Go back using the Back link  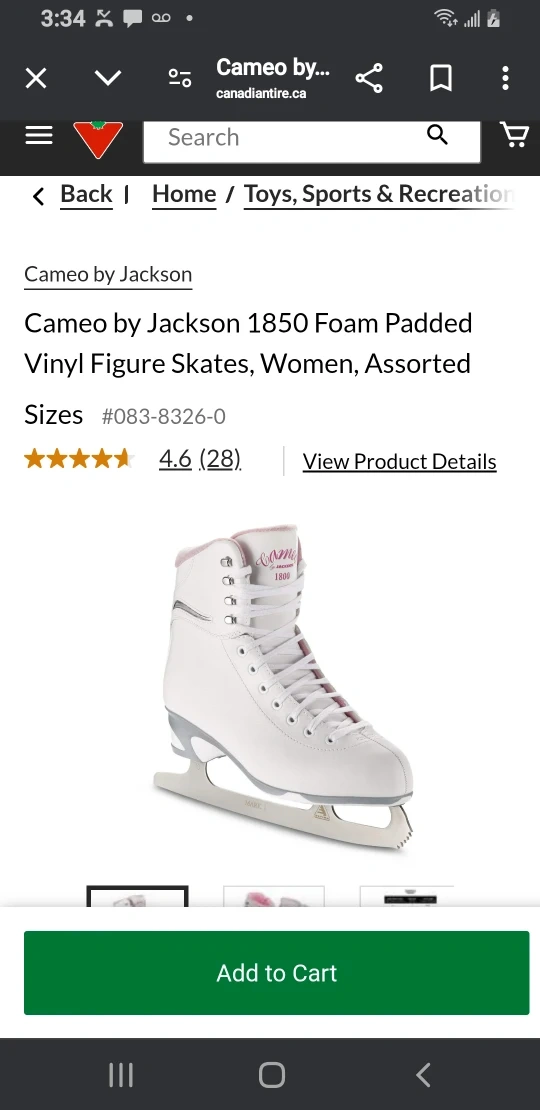86,194
